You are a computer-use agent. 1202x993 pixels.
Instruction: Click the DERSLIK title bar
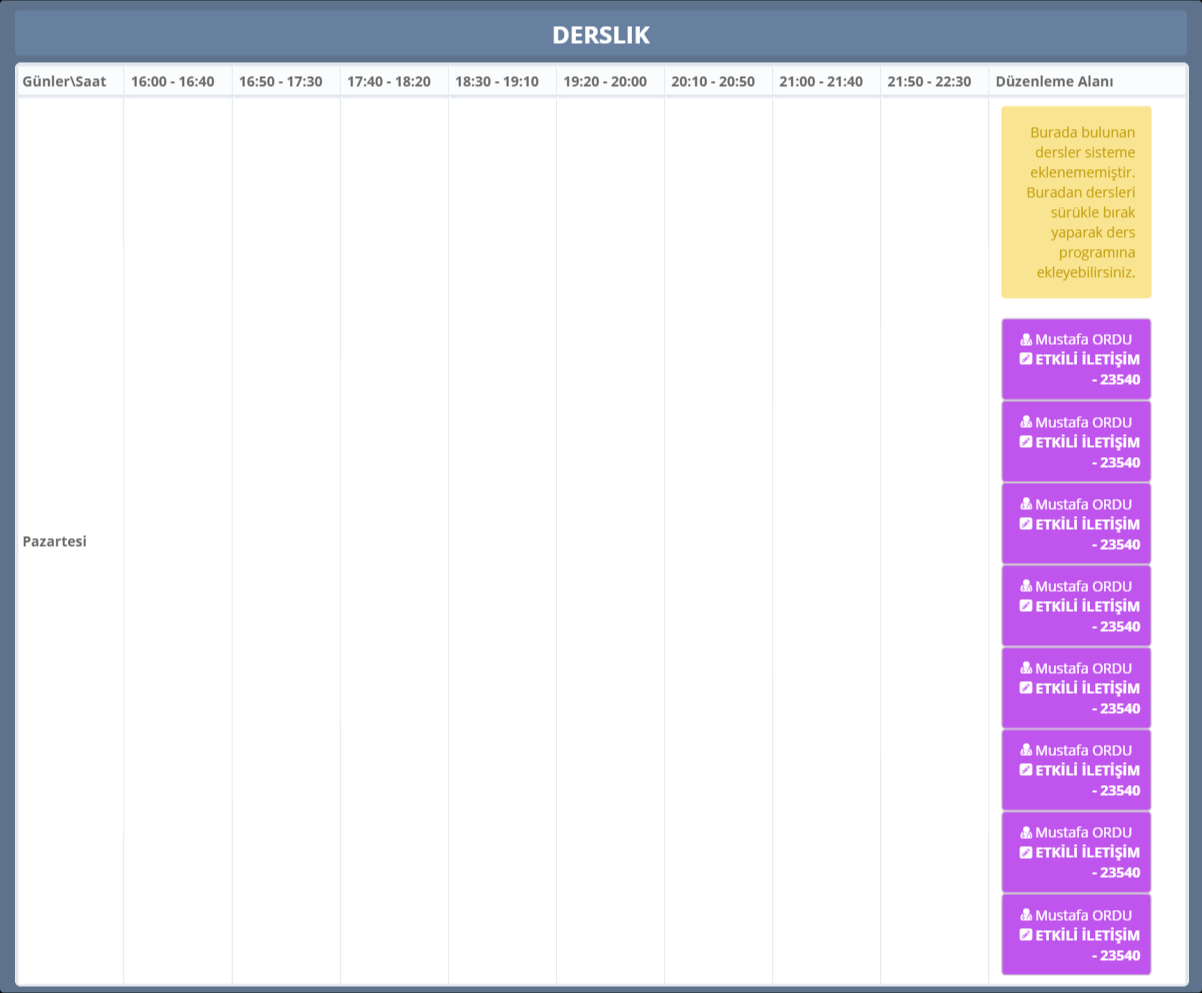pos(601,35)
